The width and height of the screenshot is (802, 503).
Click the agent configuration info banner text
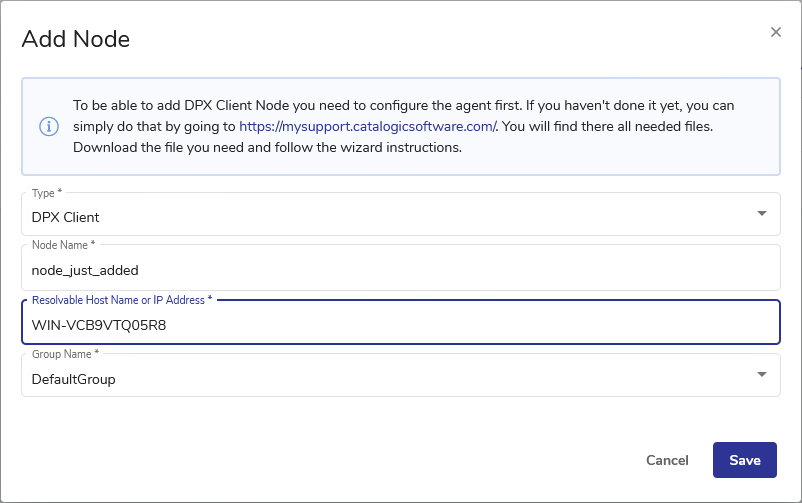(400, 105)
